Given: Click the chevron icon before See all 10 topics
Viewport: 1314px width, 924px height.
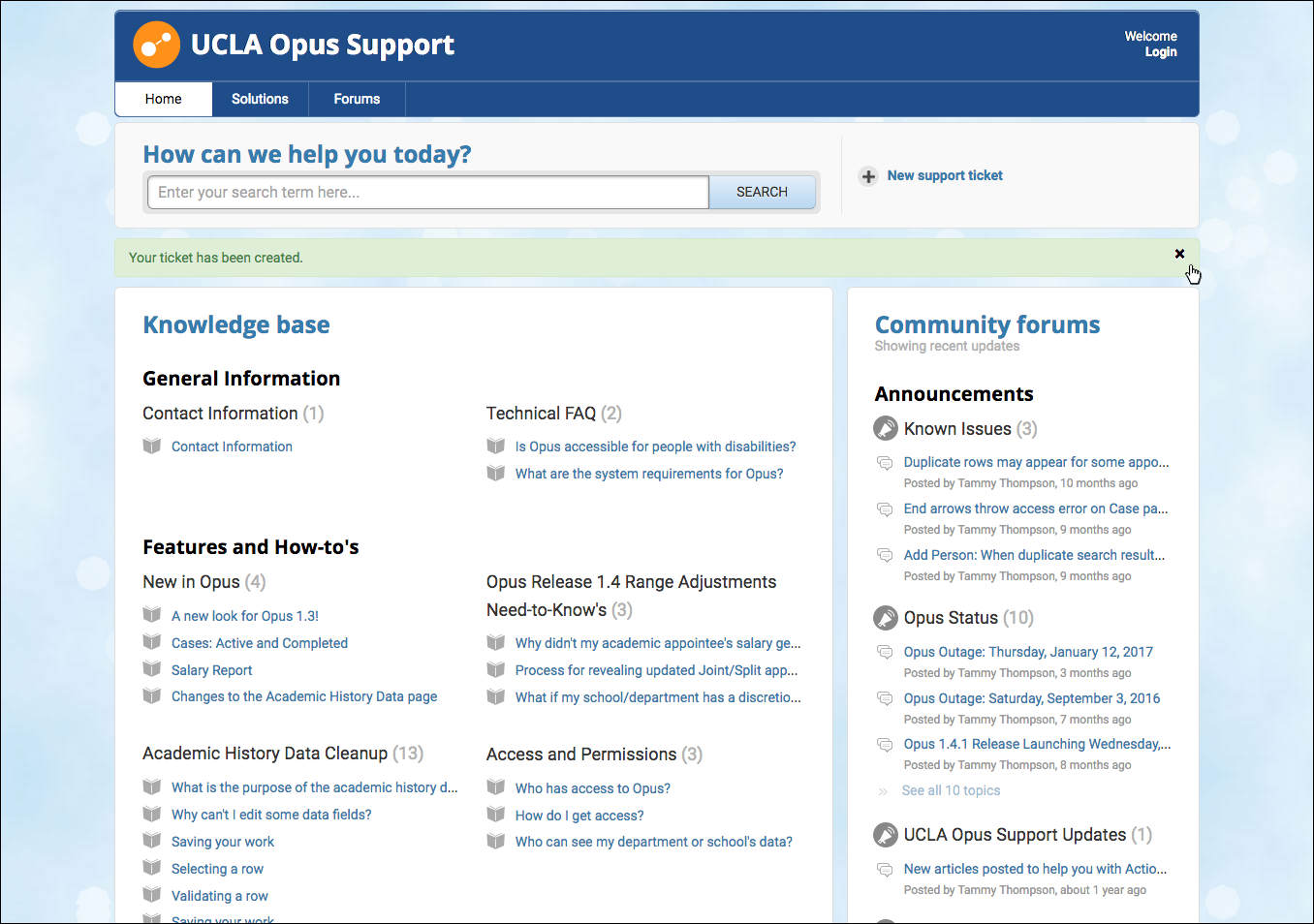Looking at the screenshot, I should (x=883, y=791).
